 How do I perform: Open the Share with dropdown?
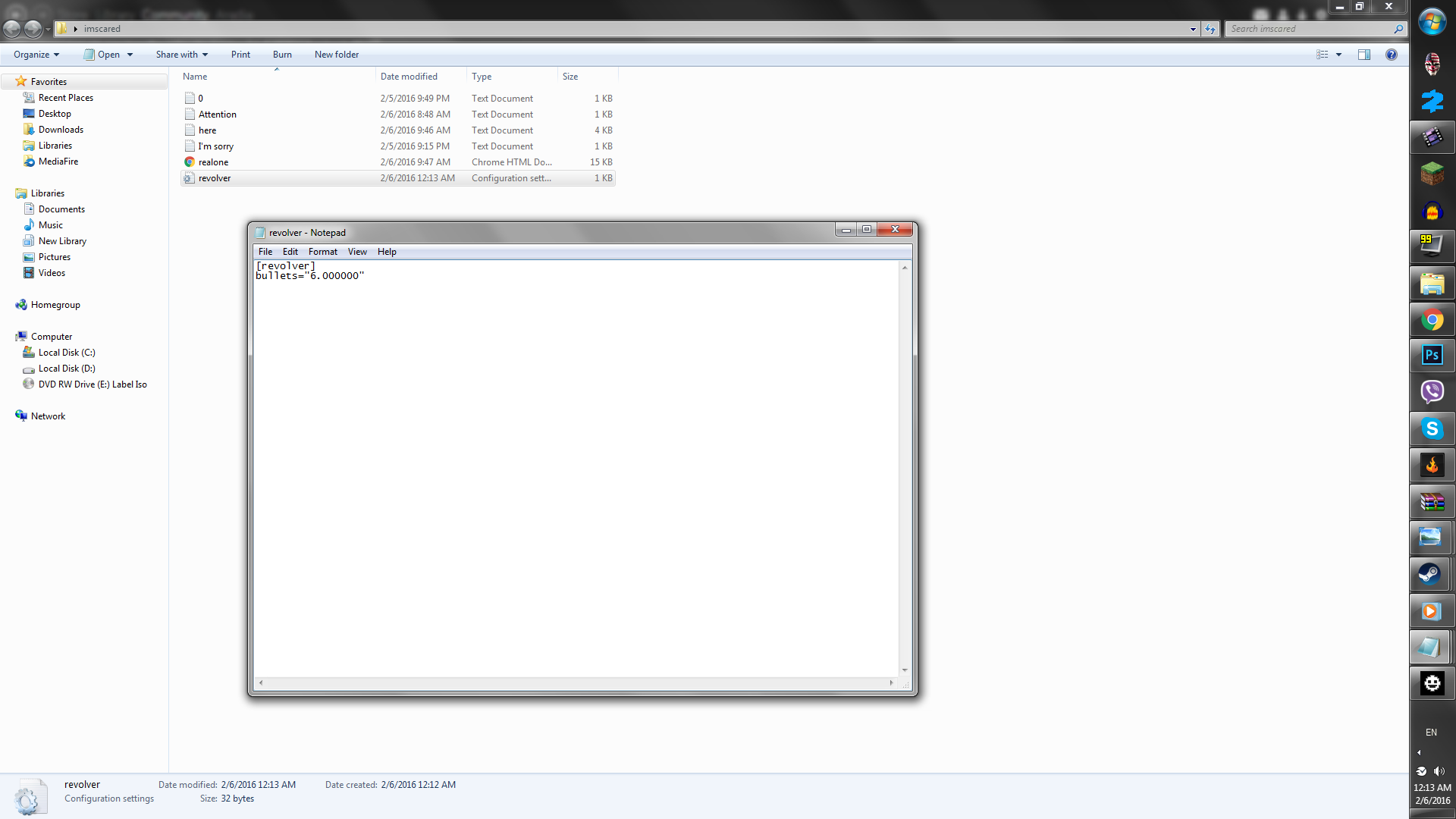(x=181, y=55)
